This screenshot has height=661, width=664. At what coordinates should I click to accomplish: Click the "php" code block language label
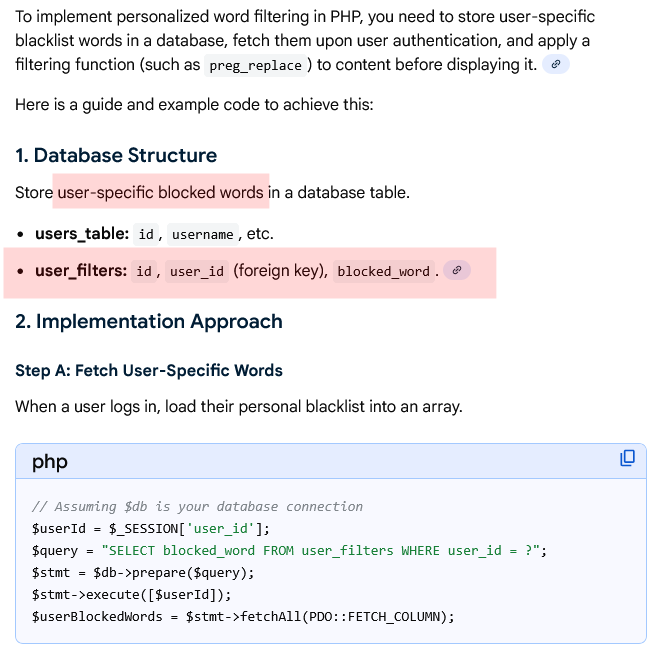[x=50, y=461]
